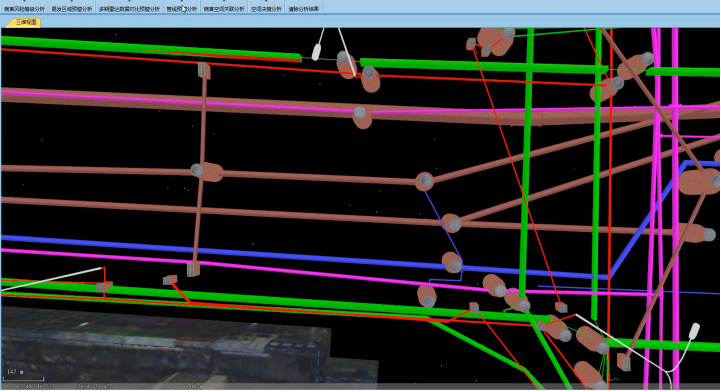Image resolution: width=721 pixels, height=392 pixels.
Task: Select white street lamp at top of view
Action: pos(317,51)
